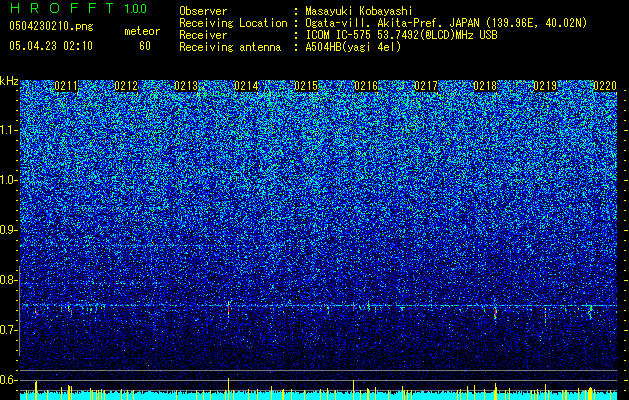The height and width of the screenshot is (400, 629).
Task: Click the red meteor echo near 0214
Action: [x=228, y=309]
